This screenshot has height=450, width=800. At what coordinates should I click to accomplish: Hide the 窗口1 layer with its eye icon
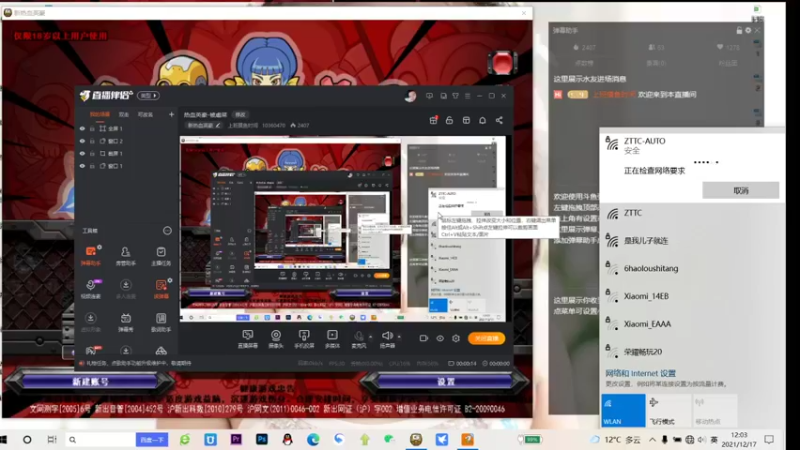click(x=82, y=166)
